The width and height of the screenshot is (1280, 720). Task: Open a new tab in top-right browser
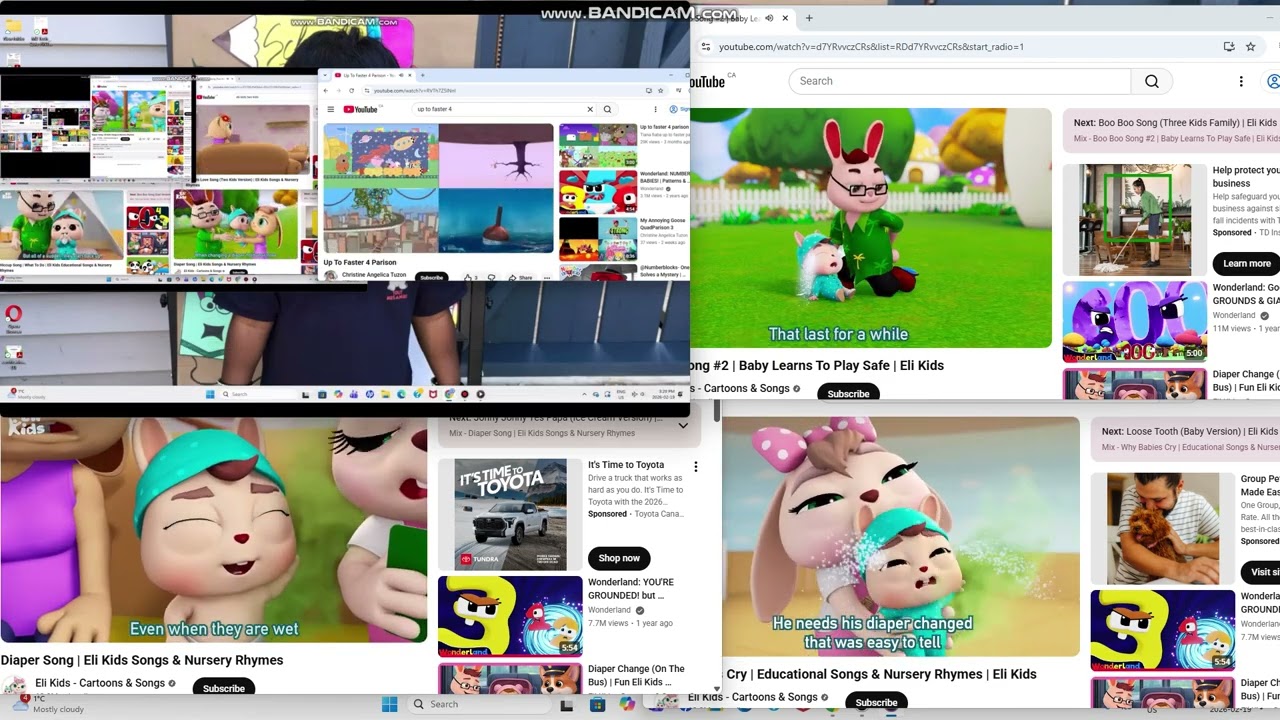(x=809, y=18)
